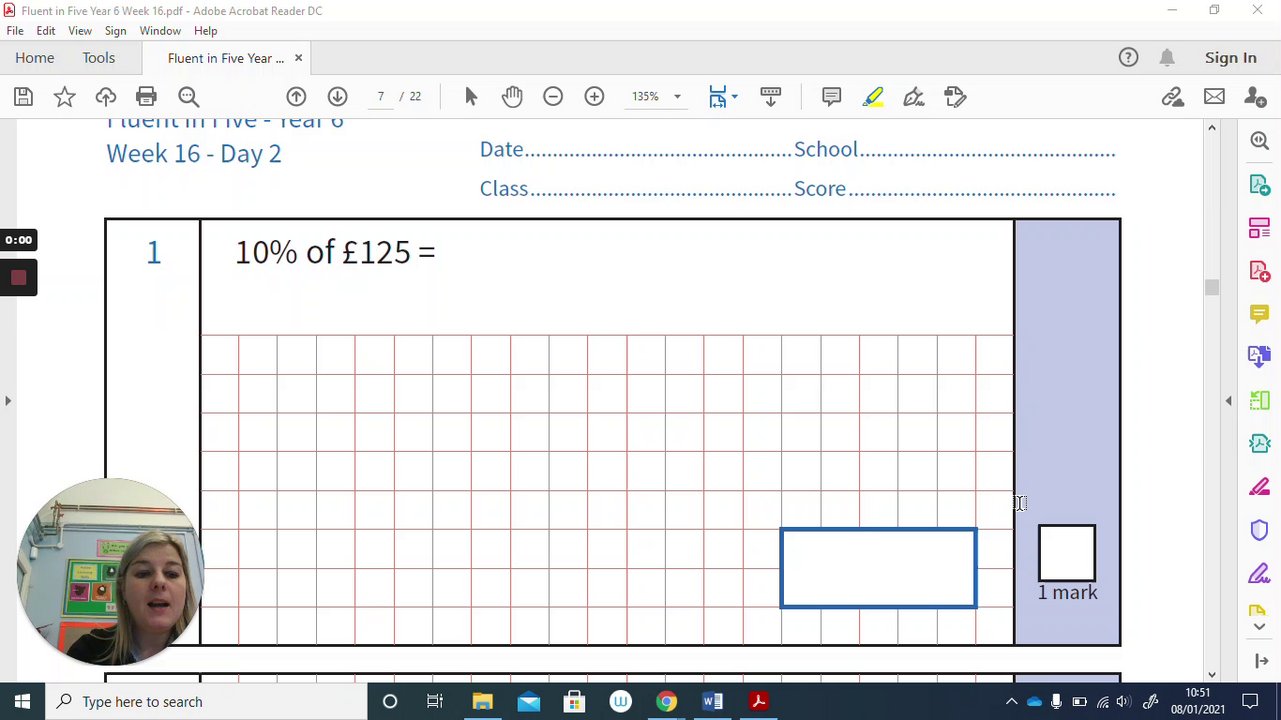Close the Fluent in Five document tab
The image size is (1281, 720).
click(x=298, y=58)
